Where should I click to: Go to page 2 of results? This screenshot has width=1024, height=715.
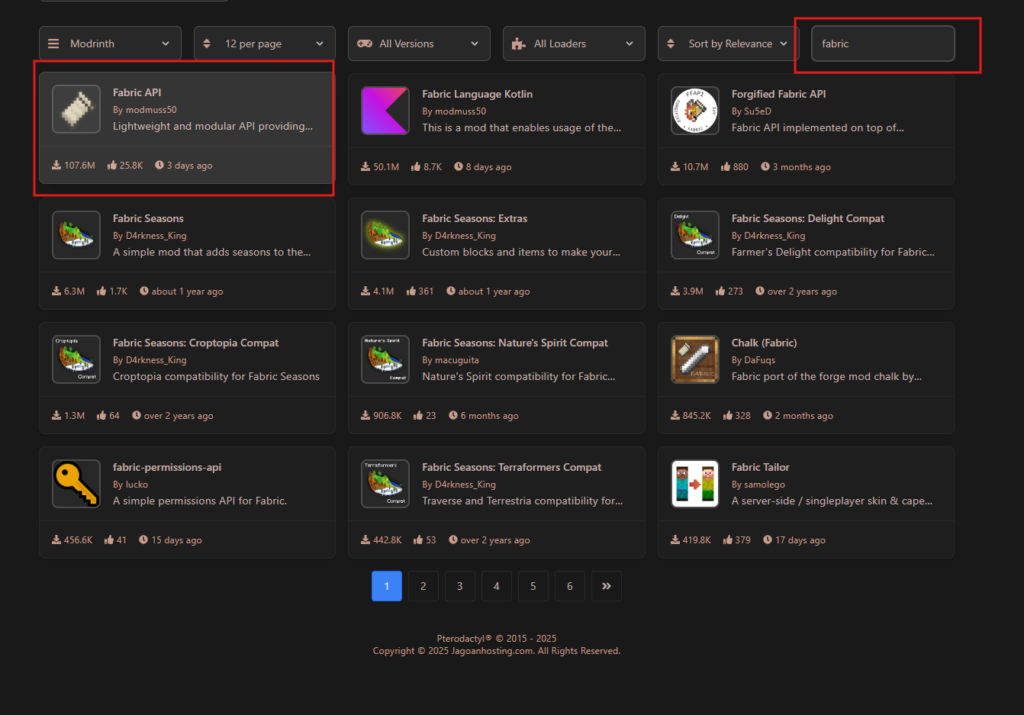(x=423, y=586)
